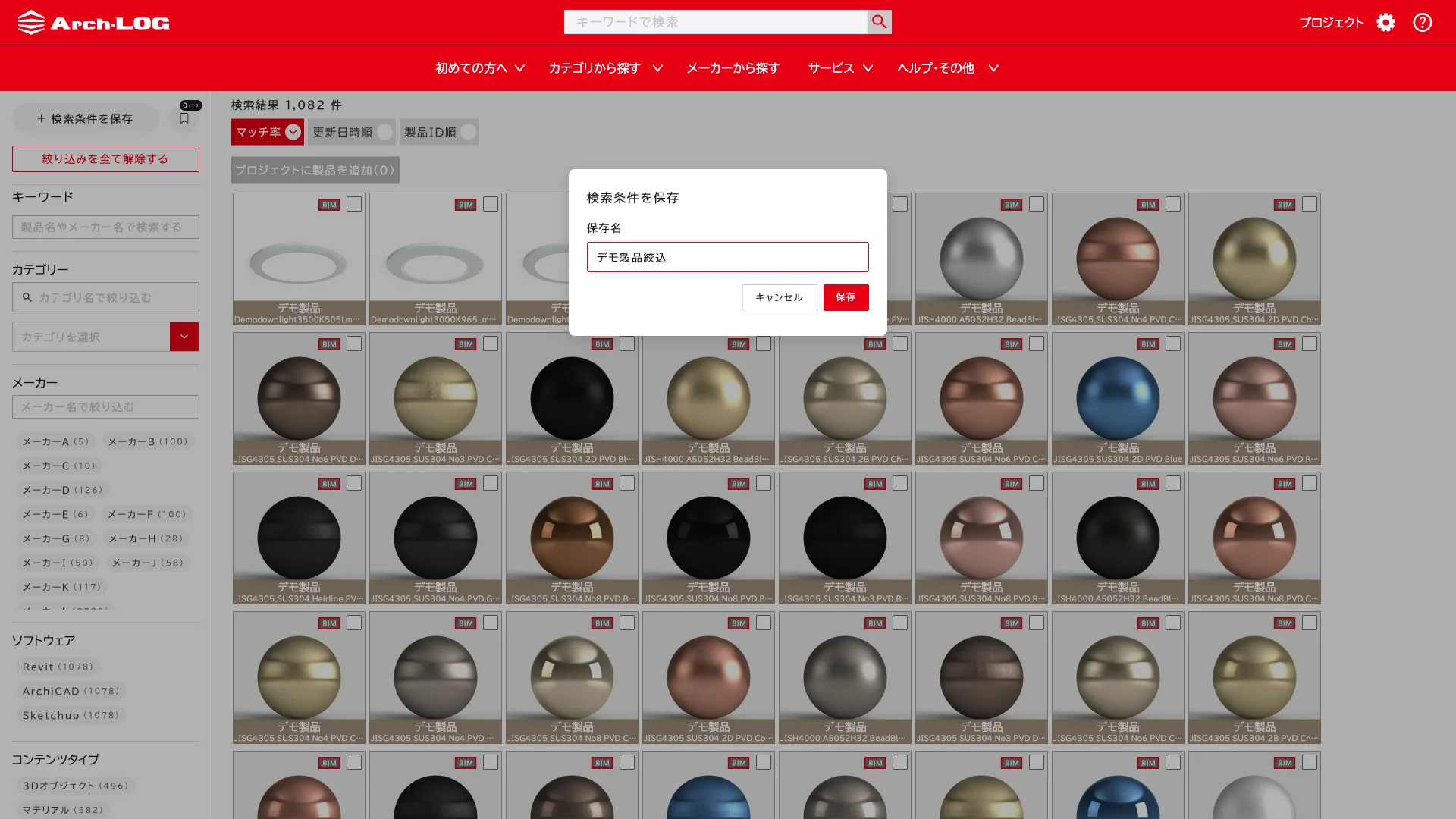Viewport: 1456px width, 819px height.
Task: Toggle the マッチ率 sort direction arrow
Action: point(293,132)
